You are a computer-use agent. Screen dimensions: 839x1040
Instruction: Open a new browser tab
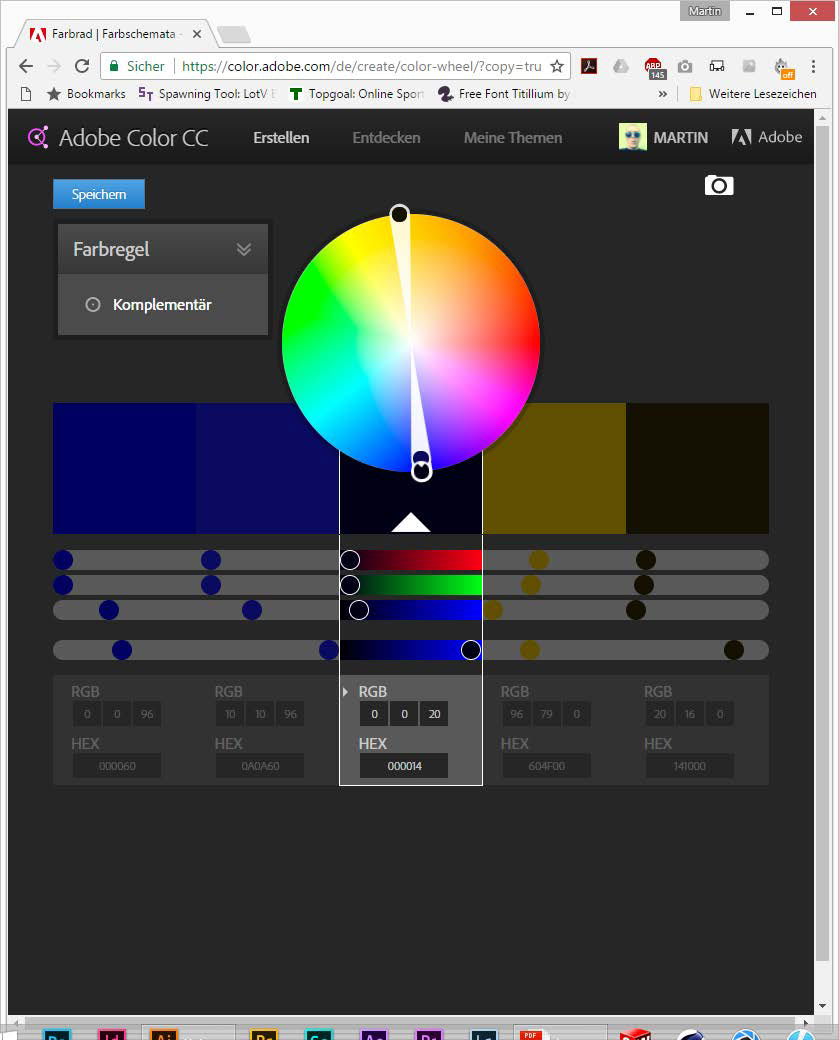pos(233,34)
